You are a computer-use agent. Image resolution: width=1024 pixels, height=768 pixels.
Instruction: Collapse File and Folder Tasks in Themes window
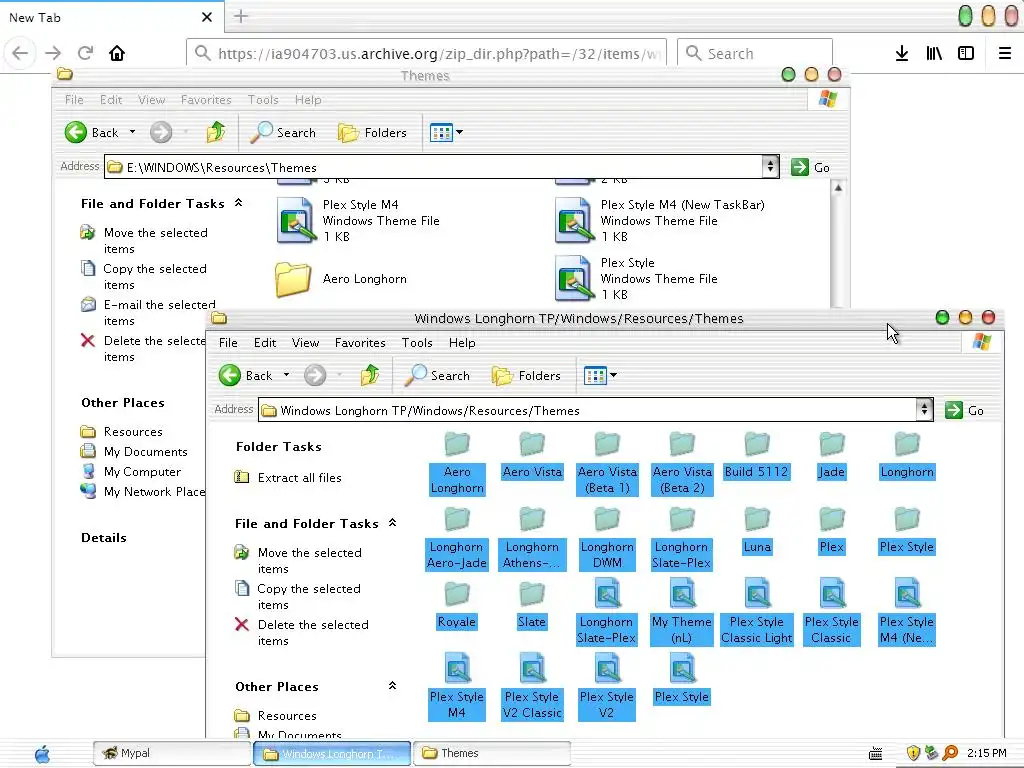pos(238,203)
